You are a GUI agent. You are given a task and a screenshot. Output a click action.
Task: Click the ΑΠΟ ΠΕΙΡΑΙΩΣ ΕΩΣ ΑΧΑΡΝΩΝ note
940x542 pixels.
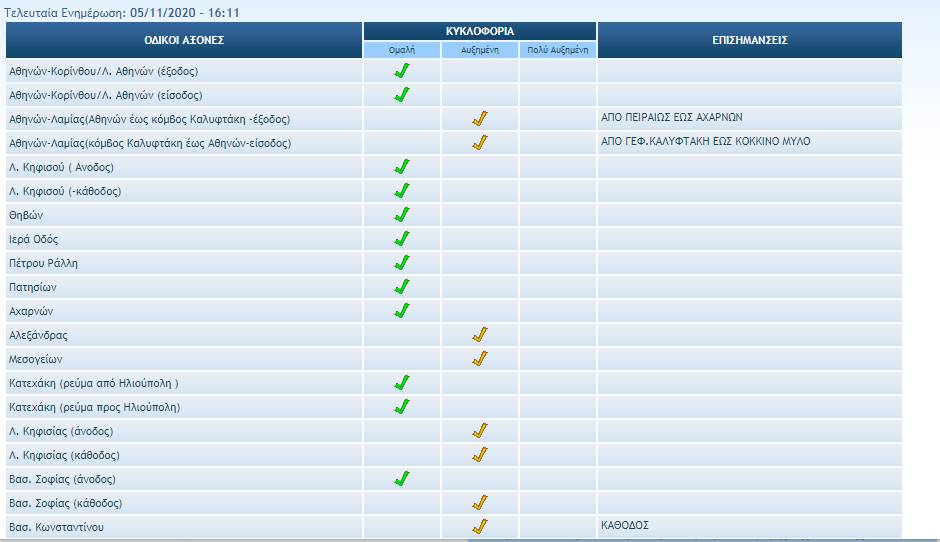coord(671,118)
